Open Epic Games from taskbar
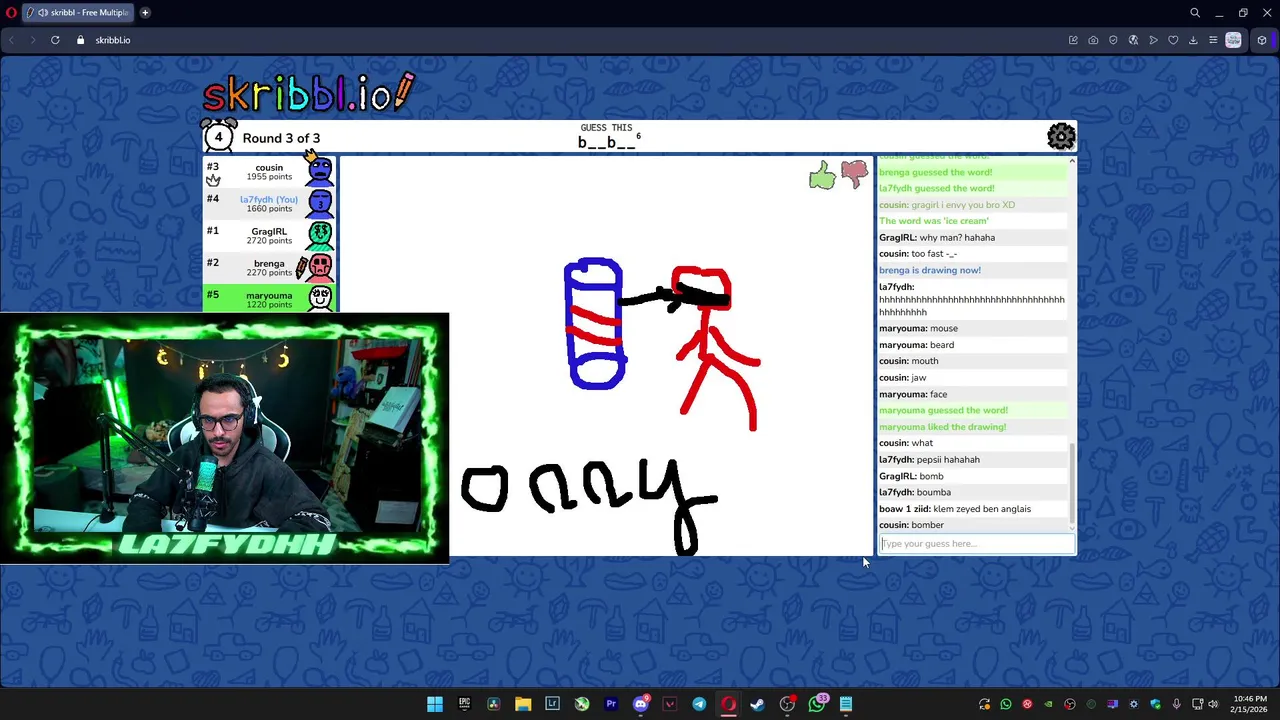The image size is (1280, 720). (464, 704)
